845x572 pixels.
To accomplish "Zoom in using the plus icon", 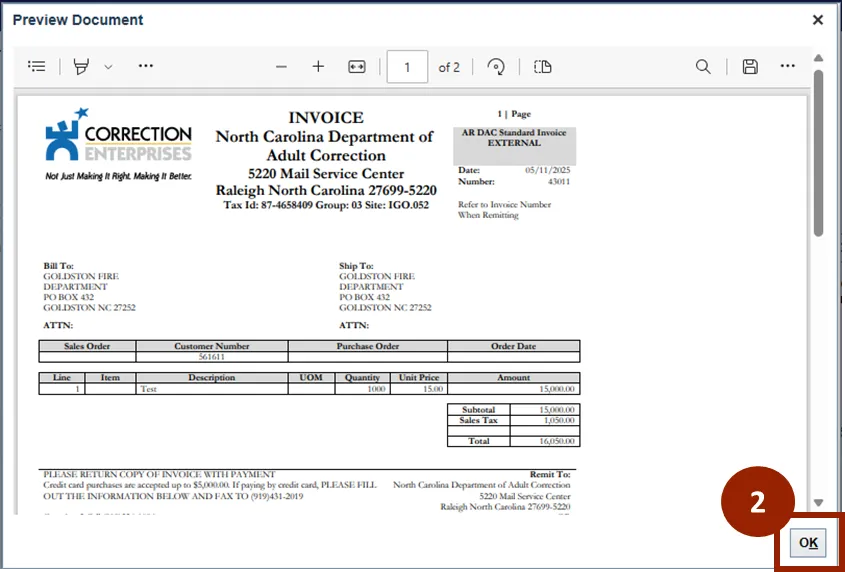I will 318,66.
